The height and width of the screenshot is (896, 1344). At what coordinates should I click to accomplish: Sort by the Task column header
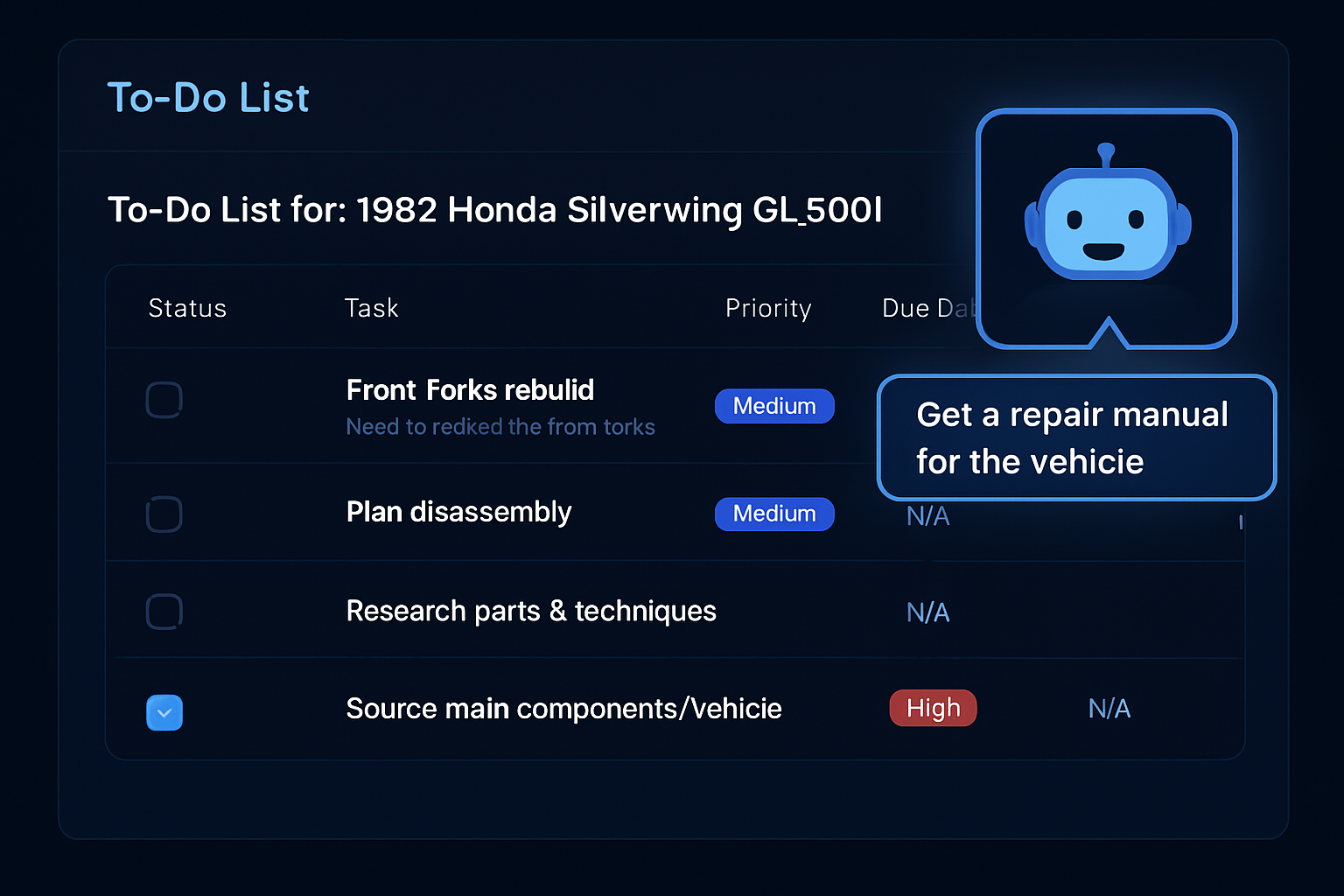click(371, 308)
